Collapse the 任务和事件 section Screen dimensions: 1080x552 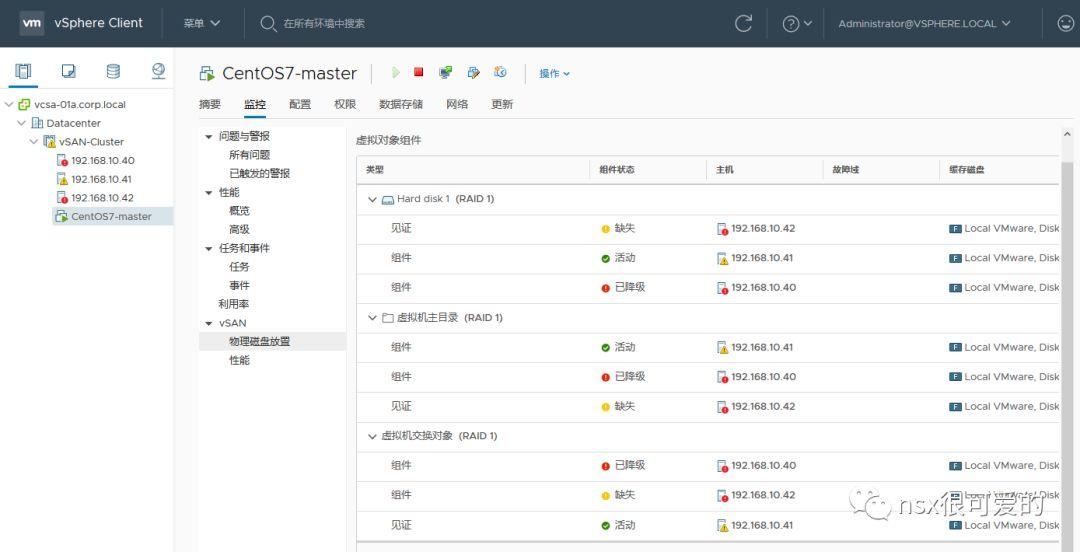pos(209,248)
